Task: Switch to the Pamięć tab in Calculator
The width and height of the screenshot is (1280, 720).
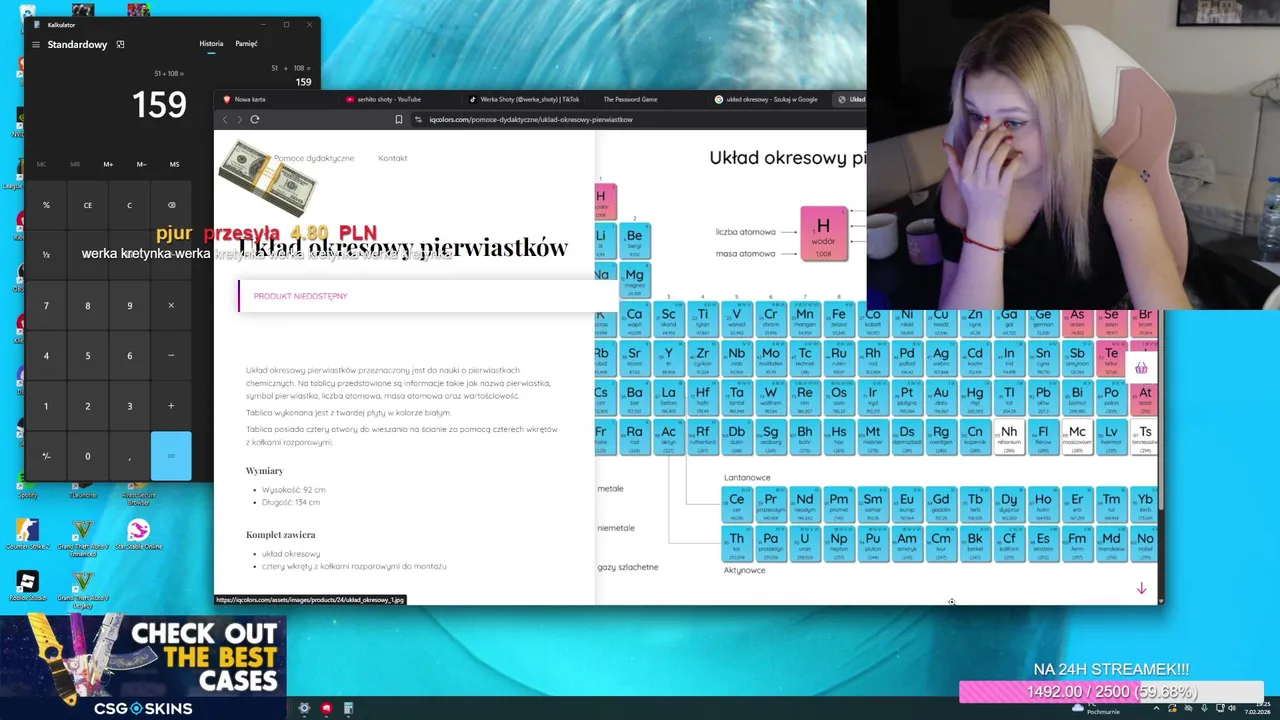Action: pyautogui.click(x=246, y=44)
